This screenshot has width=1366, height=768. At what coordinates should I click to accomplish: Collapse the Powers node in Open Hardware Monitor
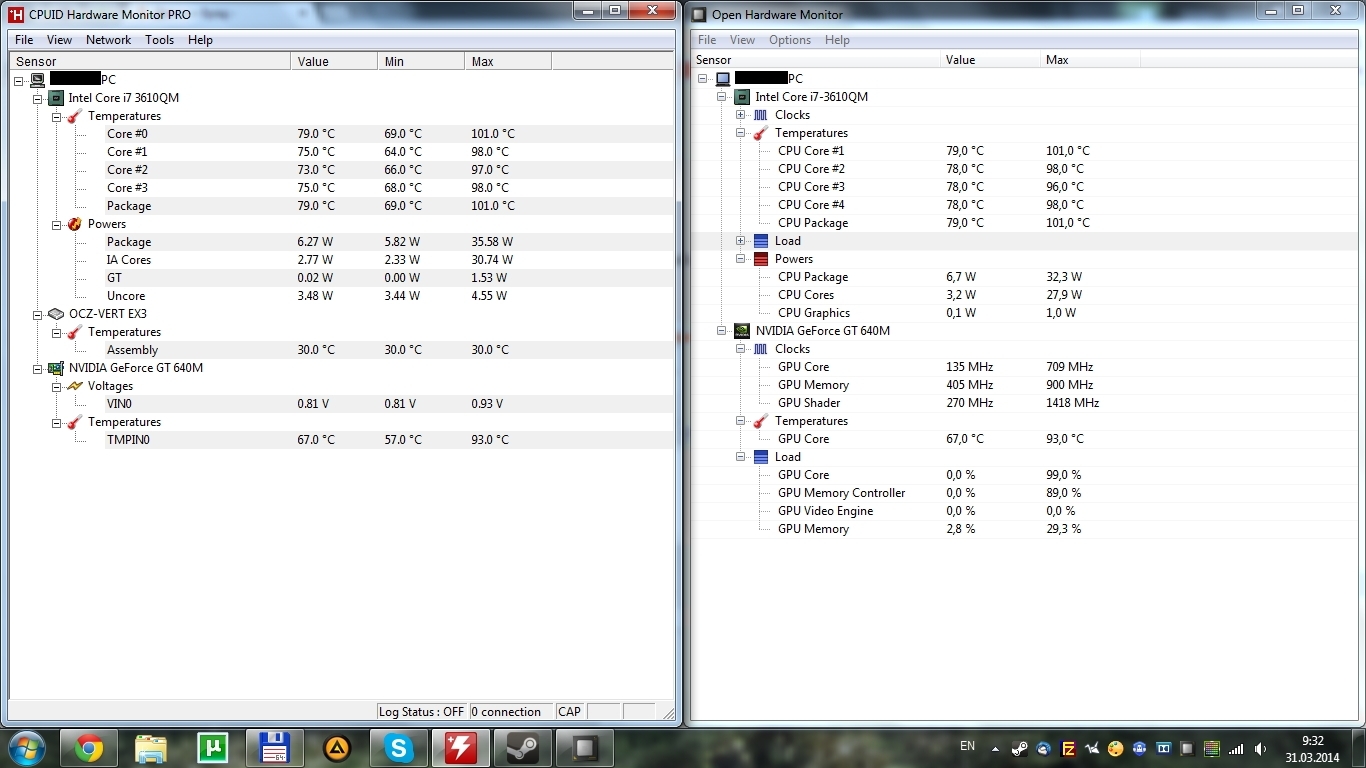point(741,259)
